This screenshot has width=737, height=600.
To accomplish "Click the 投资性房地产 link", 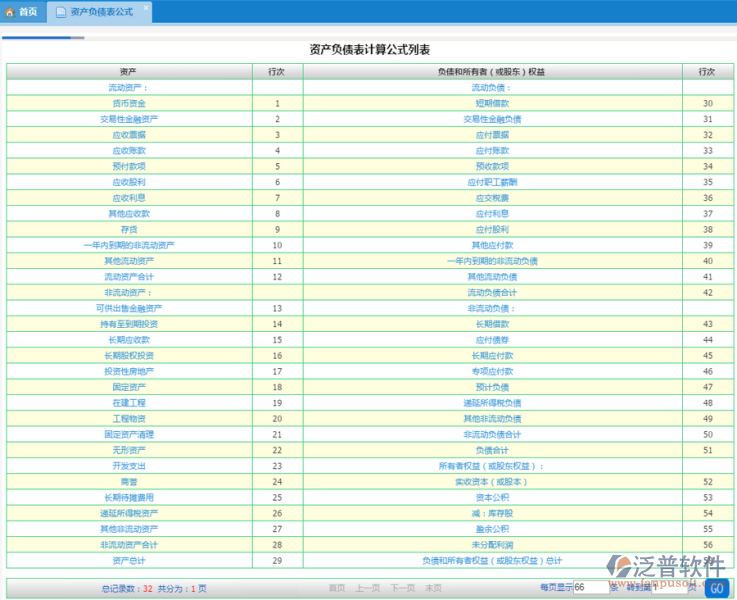I will click(x=129, y=371).
